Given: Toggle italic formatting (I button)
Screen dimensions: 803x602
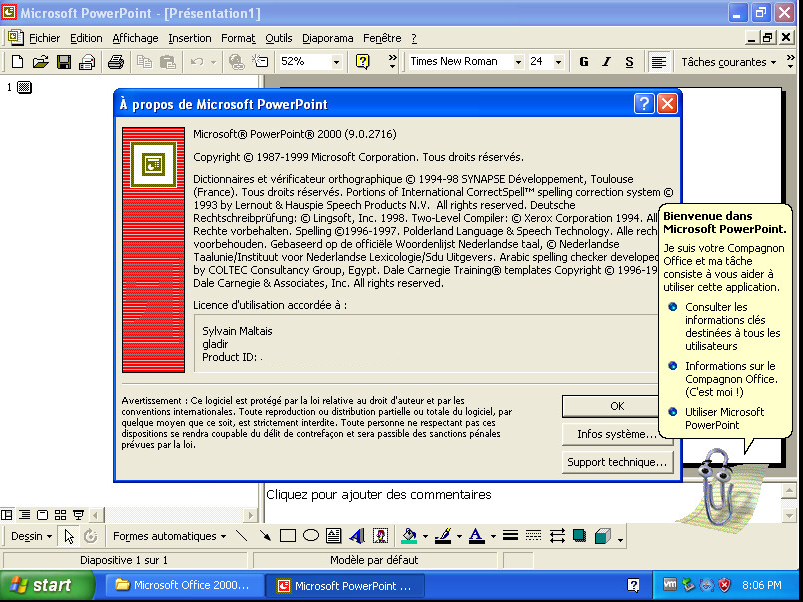Looking at the screenshot, I should click(606, 62).
